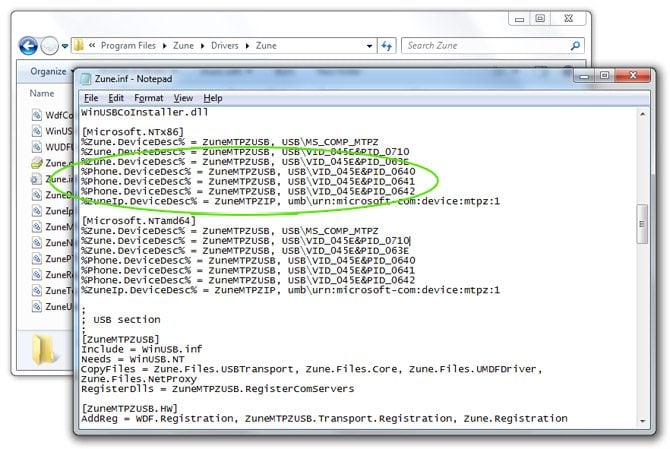
Task: Open Notepad's Help menu
Action: tap(212, 98)
